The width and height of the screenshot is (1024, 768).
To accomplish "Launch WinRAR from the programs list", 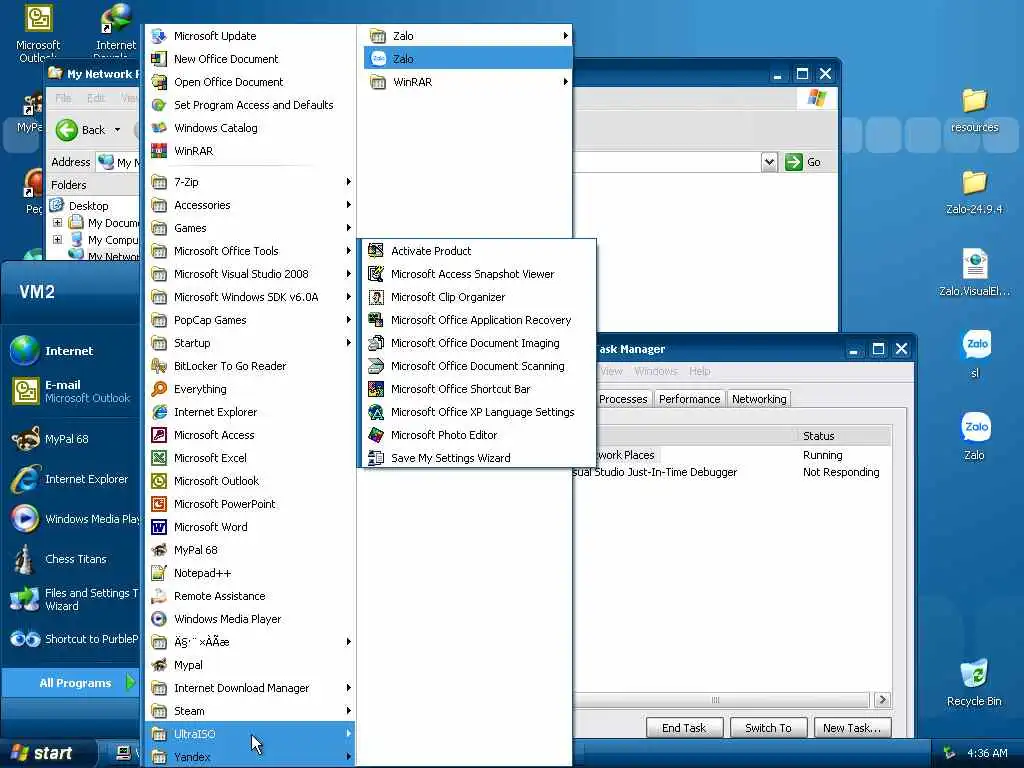I will tap(250, 151).
